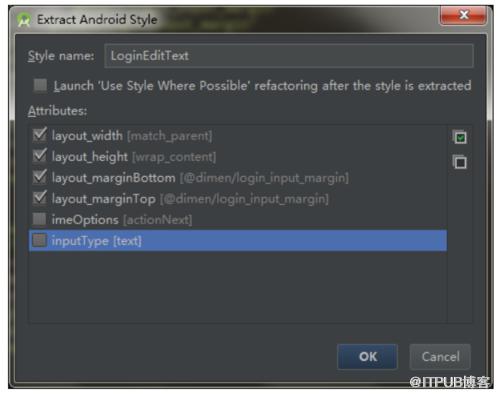Select the layout_width [match_parent] row text
The width and height of the screenshot is (500, 397).
pos(132,136)
